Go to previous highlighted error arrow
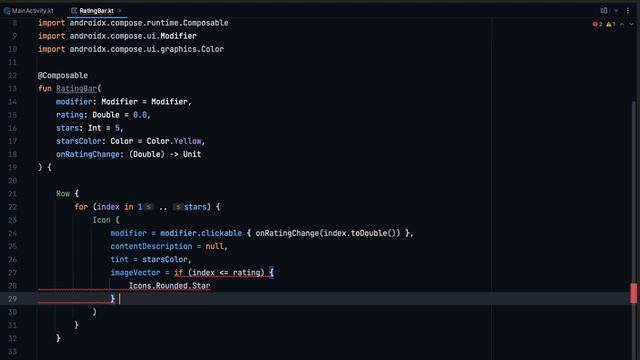The image size is (640, 360). [622, 24]
